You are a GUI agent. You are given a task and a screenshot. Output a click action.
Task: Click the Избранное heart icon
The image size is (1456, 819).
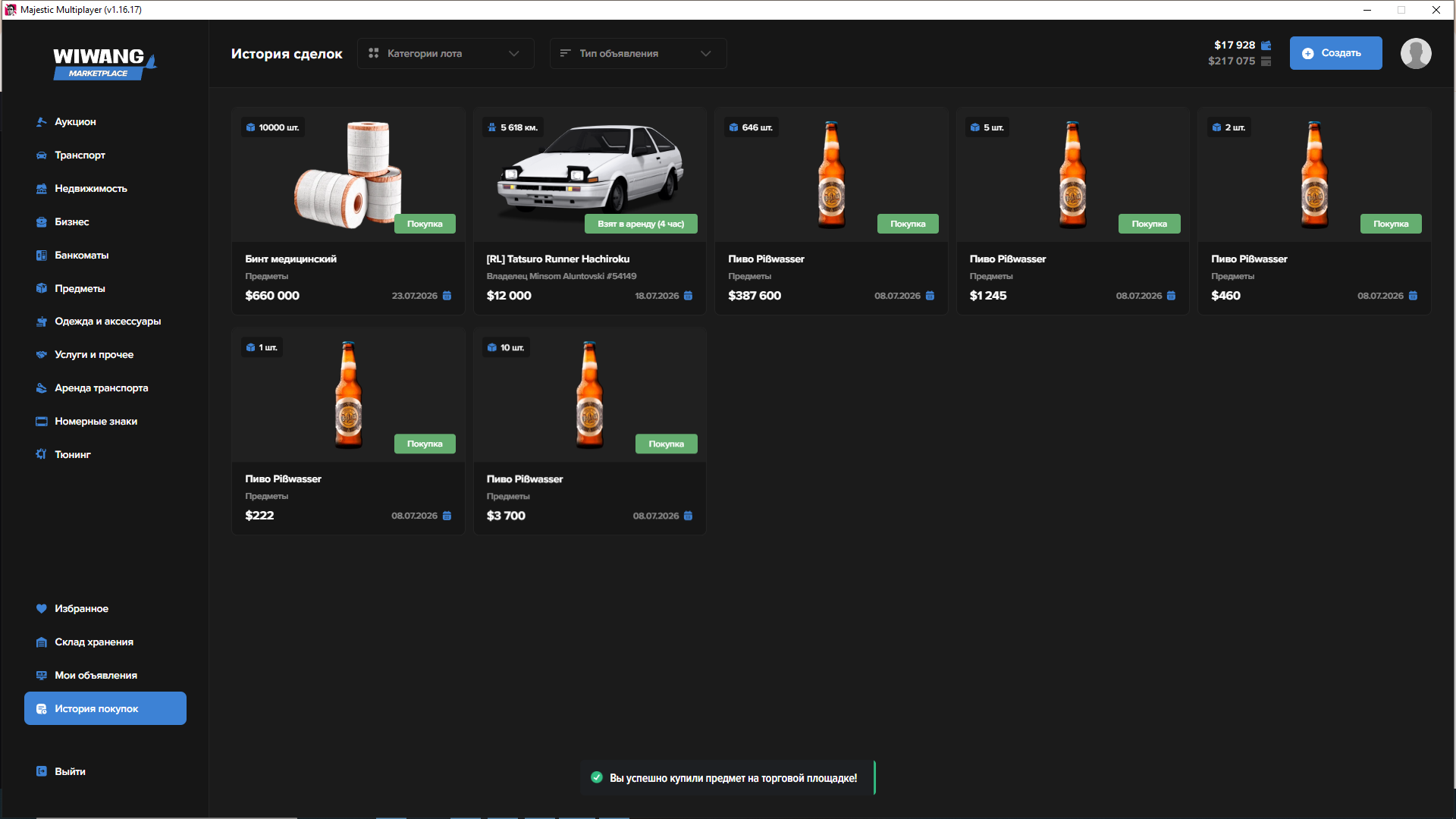pos(42,609)
